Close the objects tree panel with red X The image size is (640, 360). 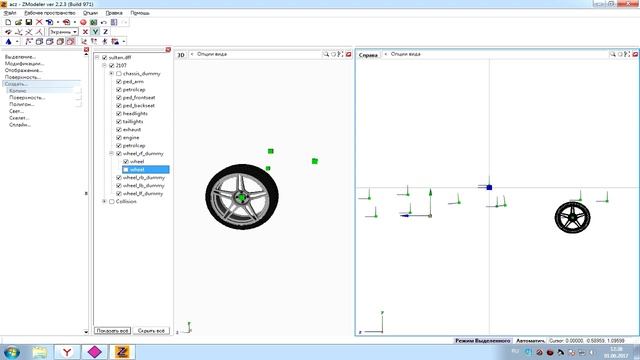point(168,49)
